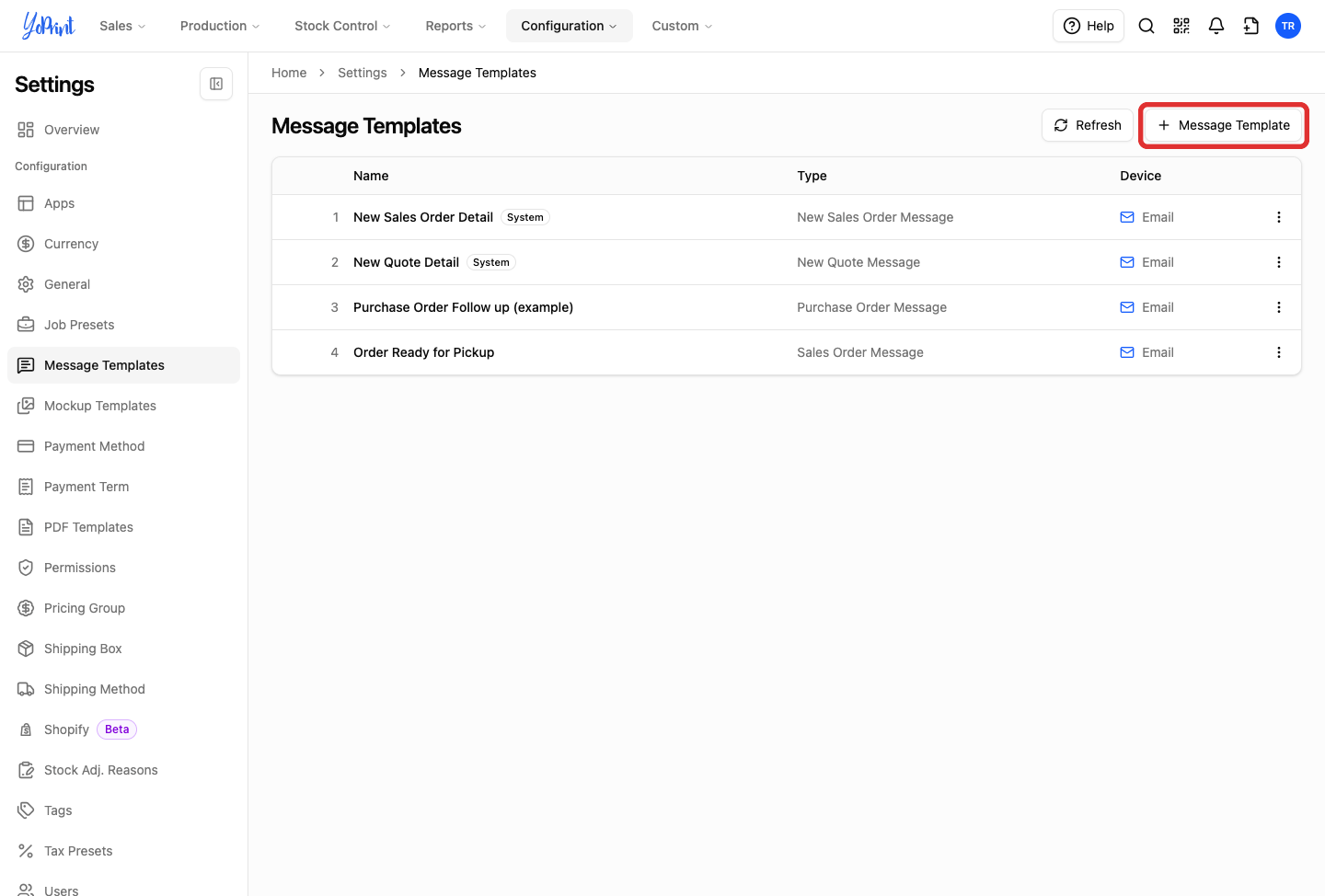Expand the Custom menu
The height and width of the screenshot is (896, 1325).
[x=682, y=26]
